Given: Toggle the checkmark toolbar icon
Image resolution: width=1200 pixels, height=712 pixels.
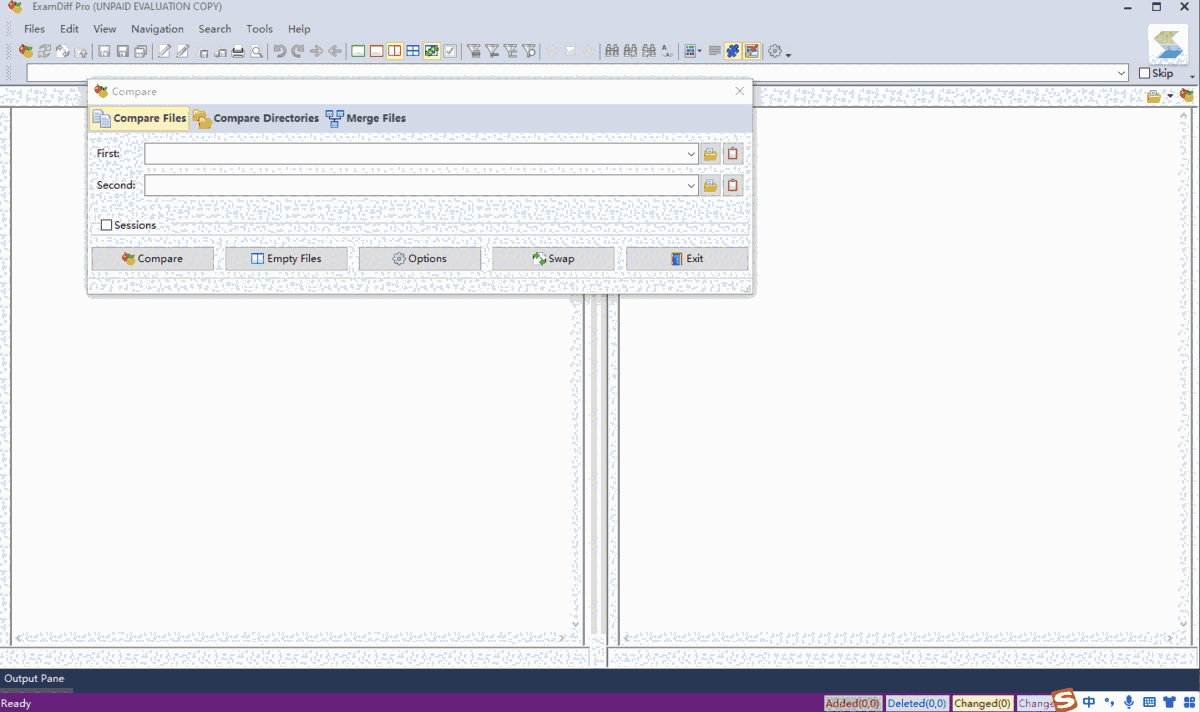Looking at the screenshot, I should [450, 51].
